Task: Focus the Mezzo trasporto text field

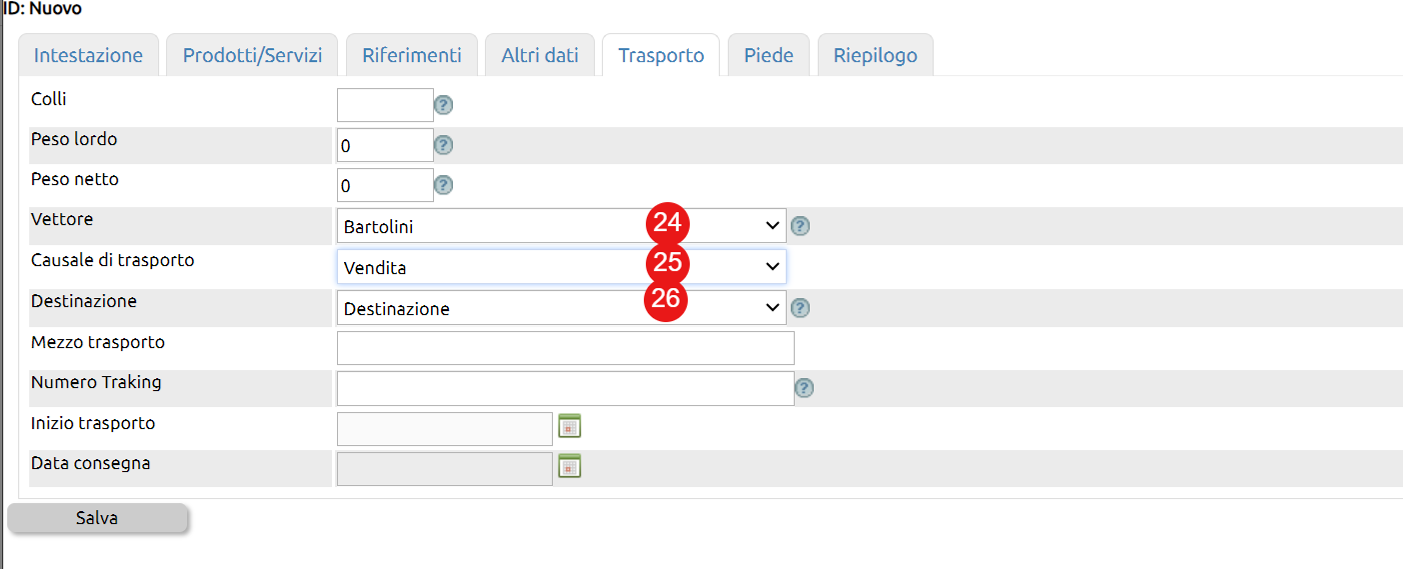Action: tap(566, 348)
